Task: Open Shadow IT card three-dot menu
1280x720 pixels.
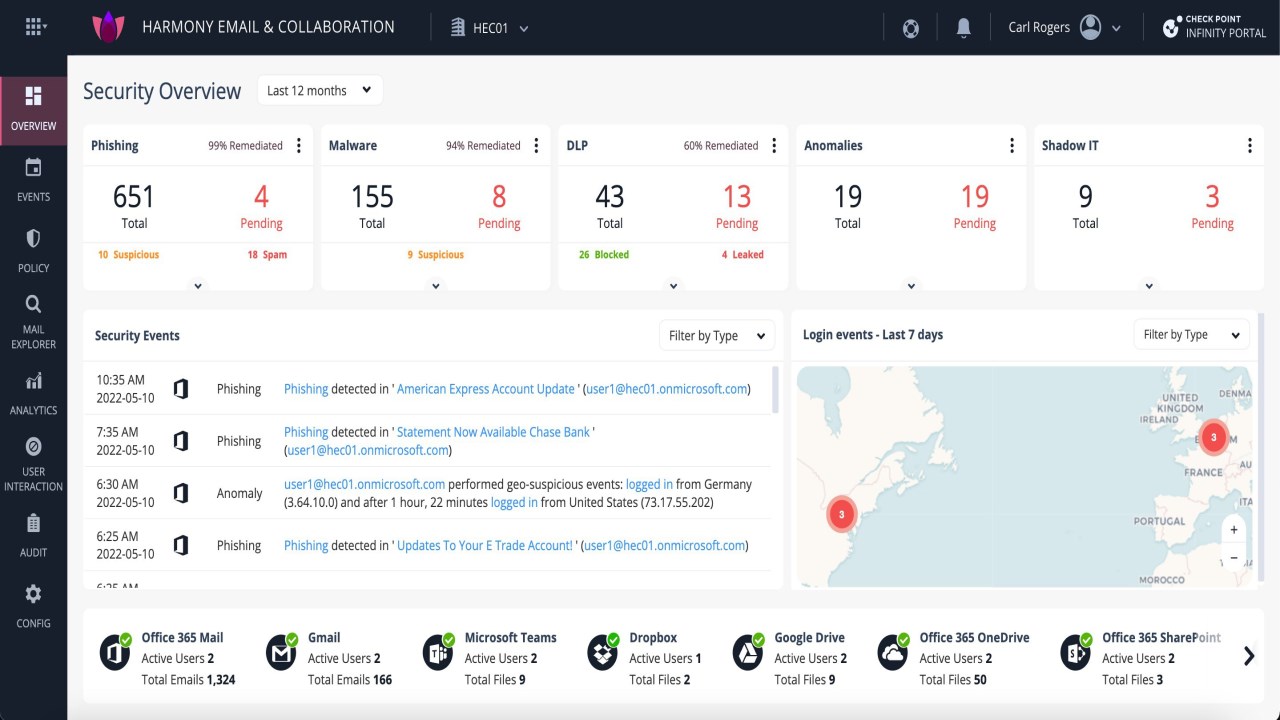Action: 1249,146
